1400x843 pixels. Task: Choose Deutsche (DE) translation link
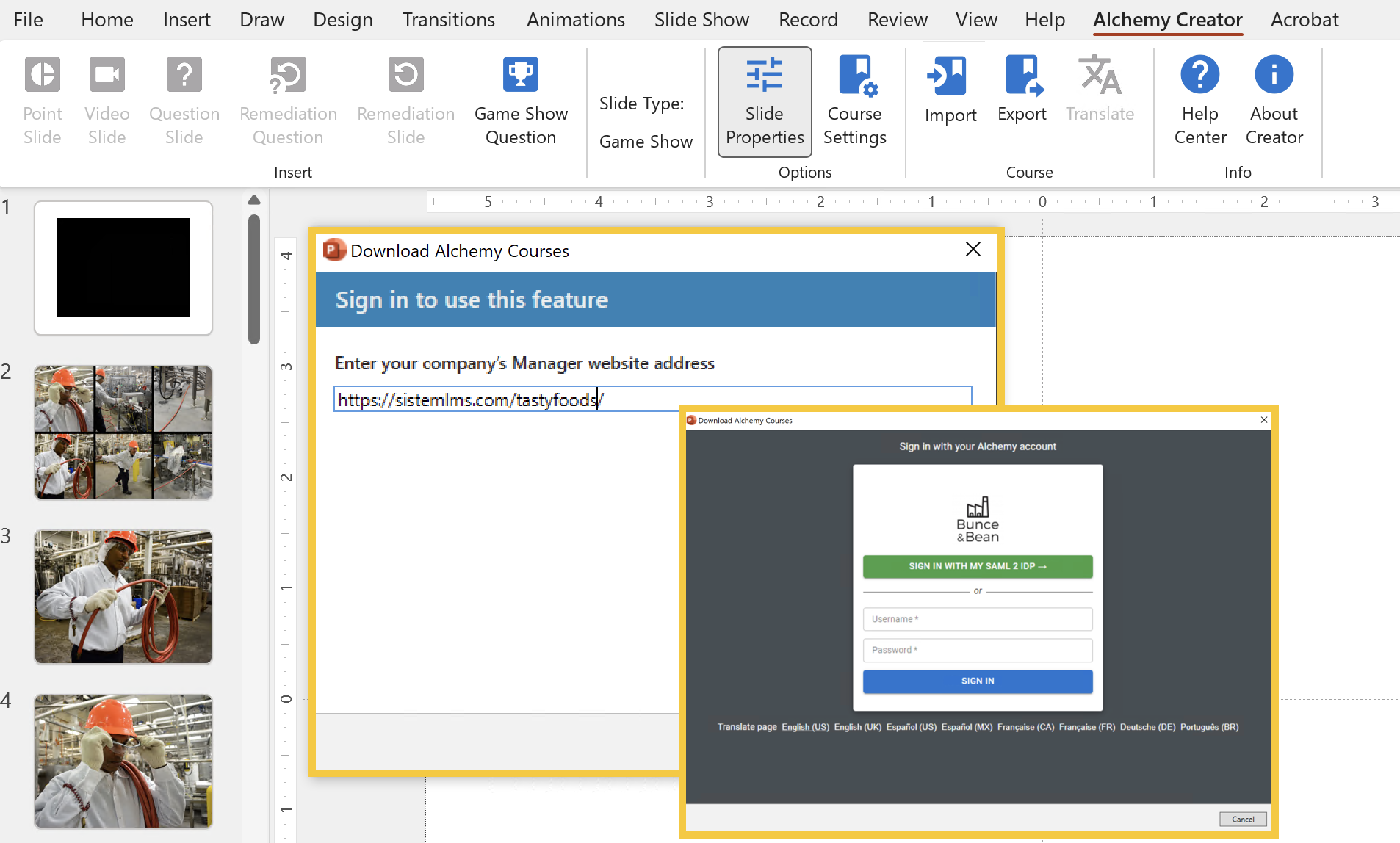pos(1147,727)
